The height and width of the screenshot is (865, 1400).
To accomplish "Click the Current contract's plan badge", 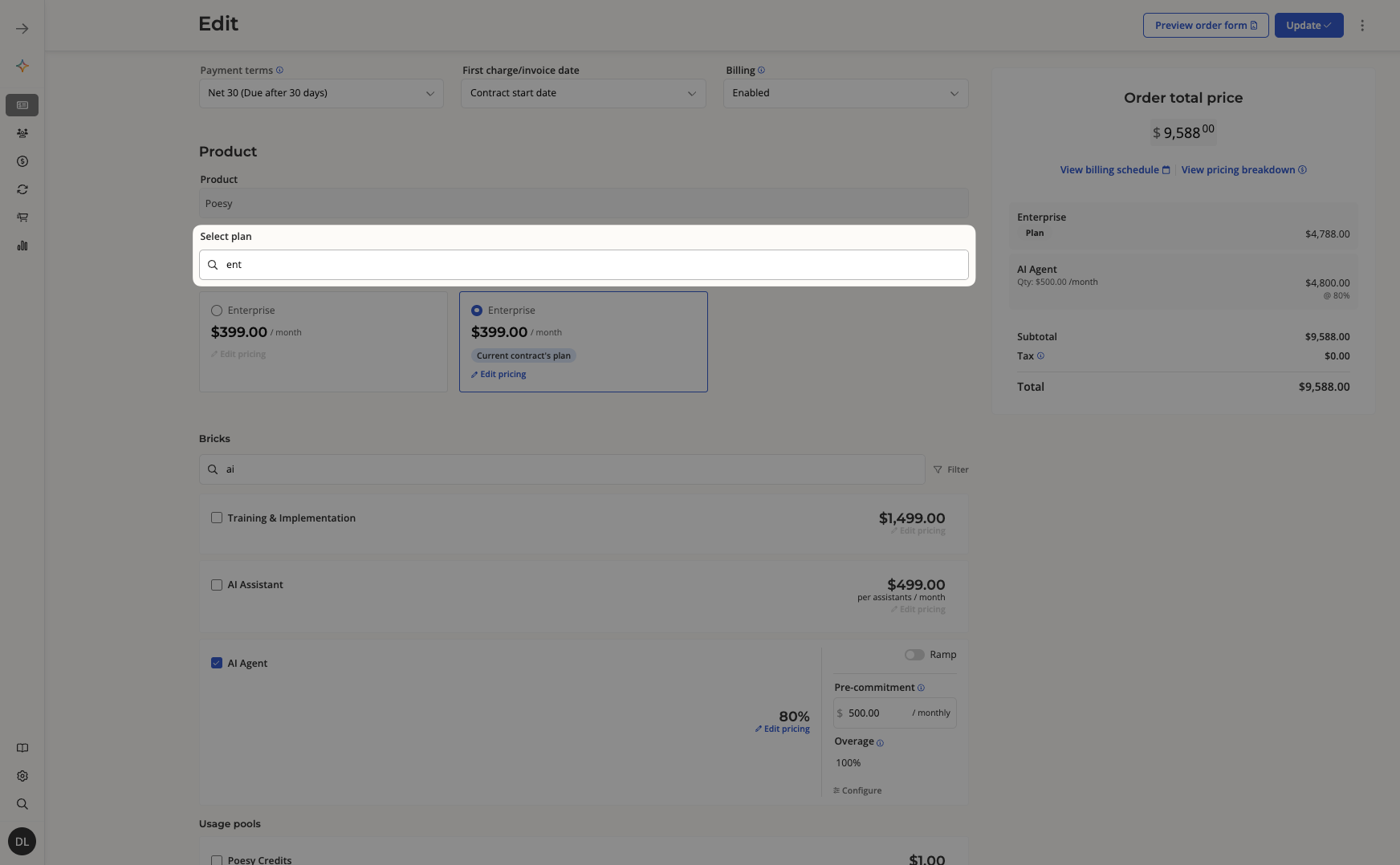I will click(523, 355).
